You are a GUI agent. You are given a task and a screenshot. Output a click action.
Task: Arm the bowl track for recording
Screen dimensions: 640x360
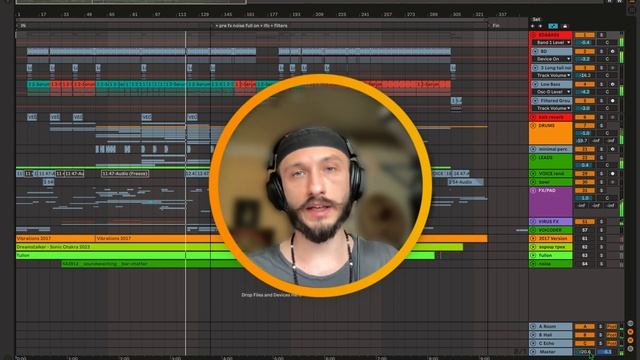click(612, 182)
